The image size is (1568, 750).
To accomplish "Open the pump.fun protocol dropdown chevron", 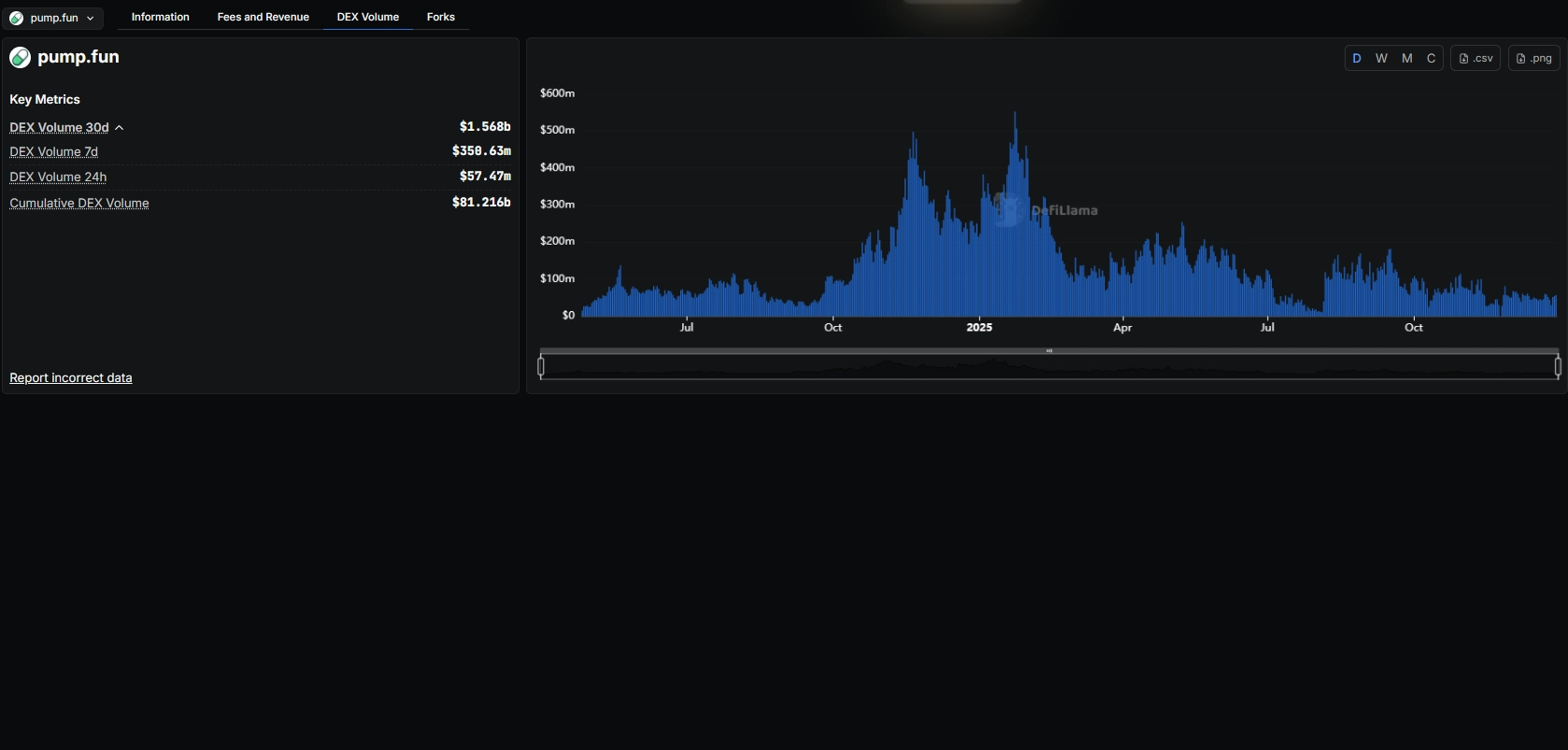I will (x=91, y=18).
